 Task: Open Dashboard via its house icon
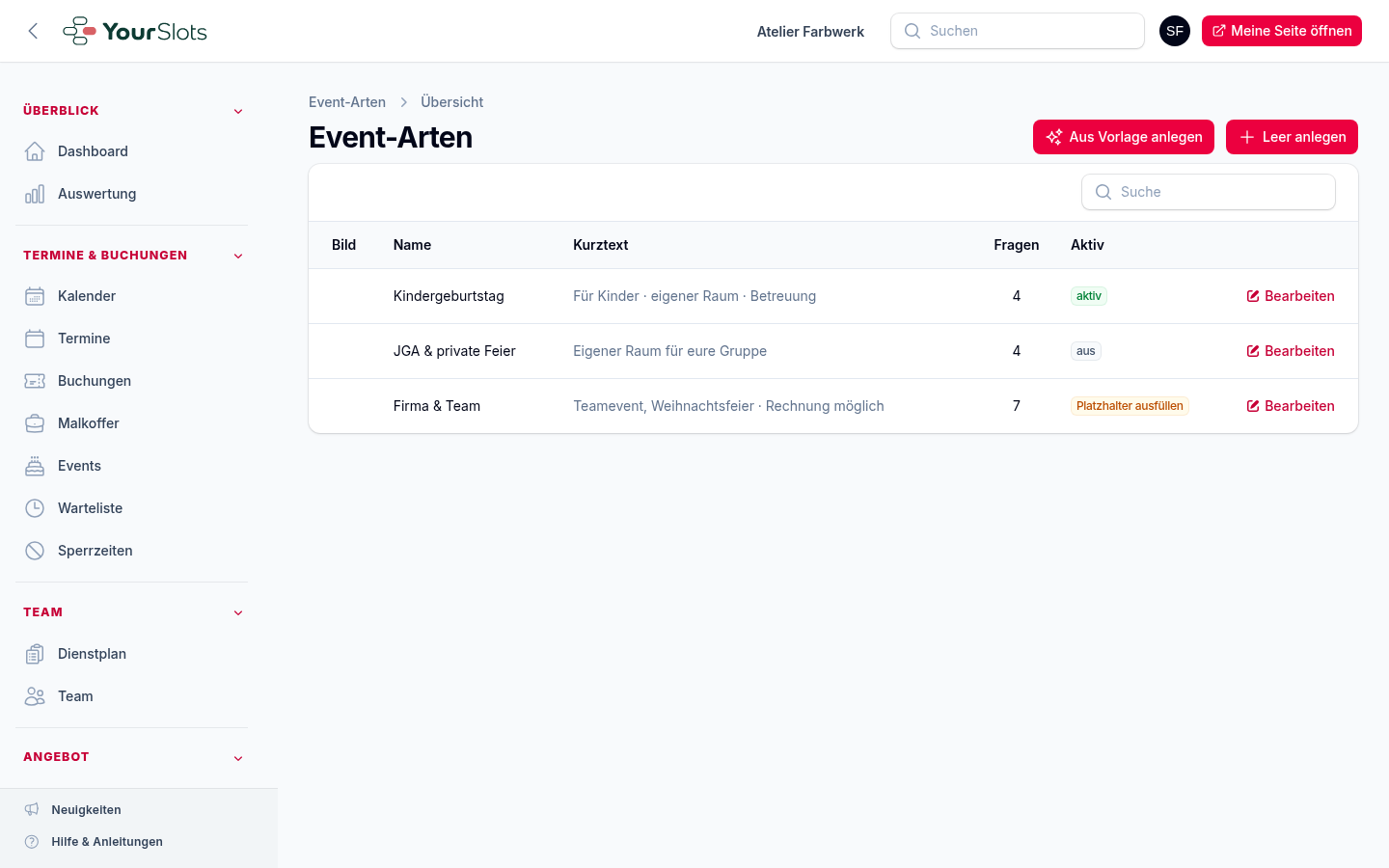pos(35,151)
